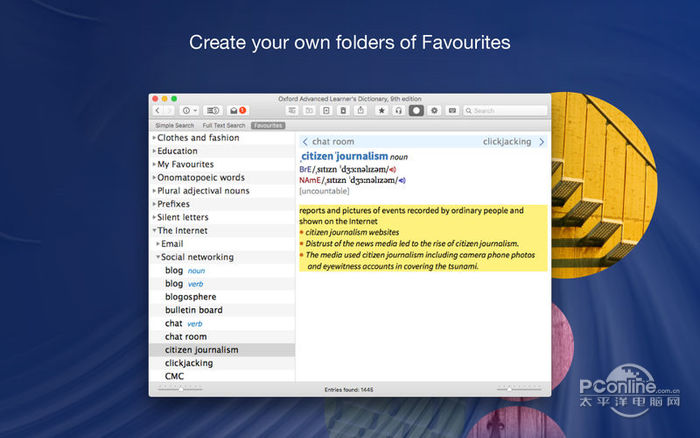Add entry to favourites with star icon
This screenshot has width=700, height=438.
coord(381,110)
